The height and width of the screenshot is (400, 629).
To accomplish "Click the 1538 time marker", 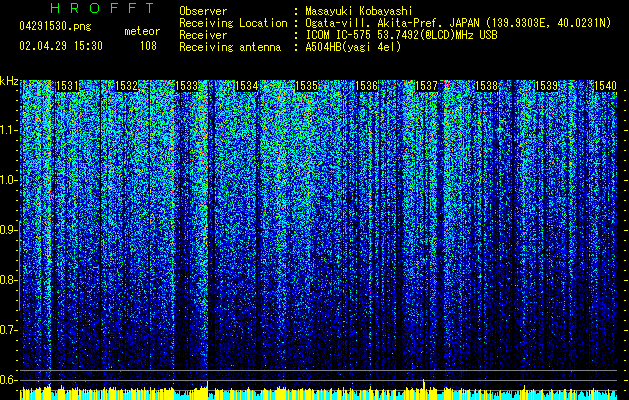I will click(x=487, y=86).
